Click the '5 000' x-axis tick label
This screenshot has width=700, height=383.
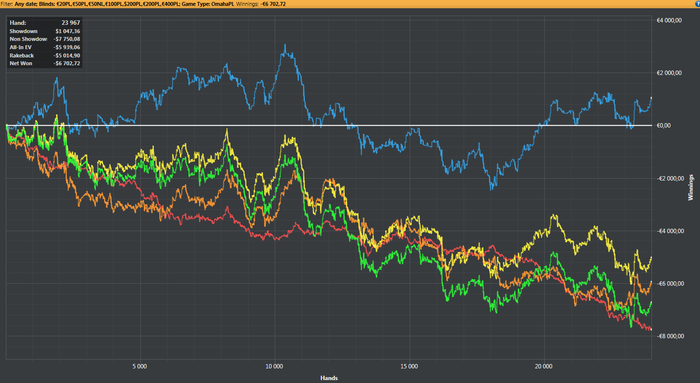139,366
